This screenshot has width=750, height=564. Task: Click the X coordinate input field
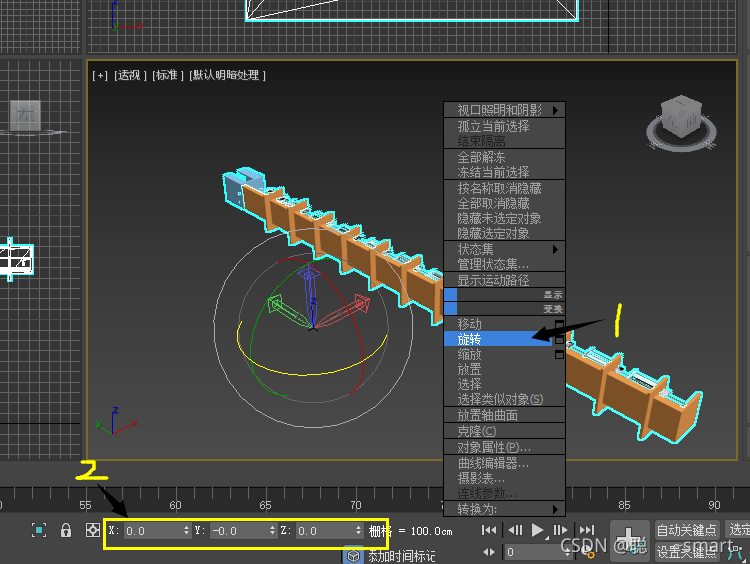coord(153,531)
